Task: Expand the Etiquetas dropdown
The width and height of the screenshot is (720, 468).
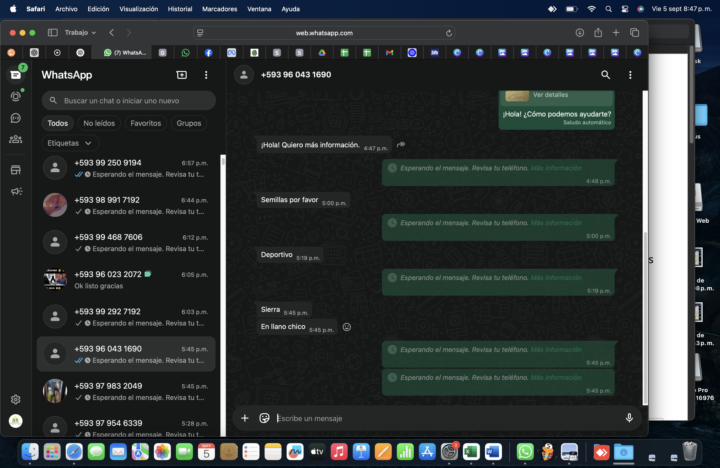Action: pyautogui.click(x=70, y=143)
